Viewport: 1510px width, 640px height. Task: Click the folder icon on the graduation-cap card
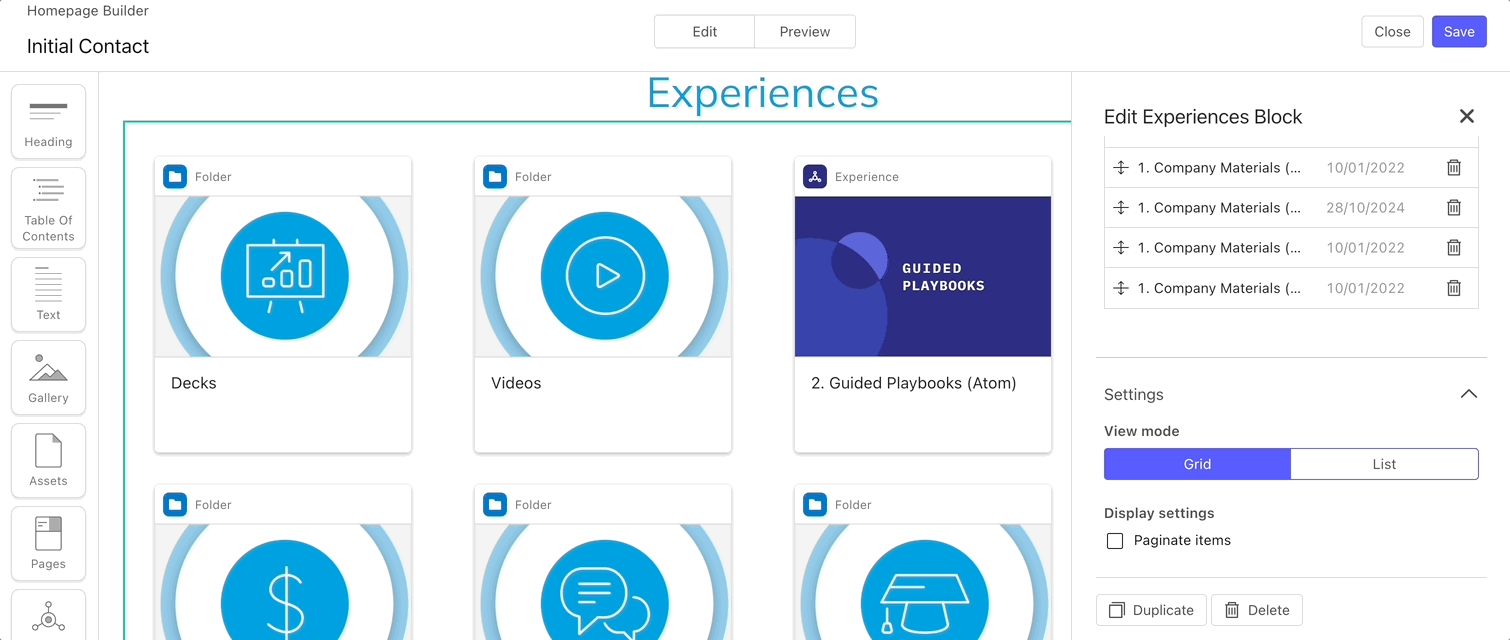click(x=815, y=505)
